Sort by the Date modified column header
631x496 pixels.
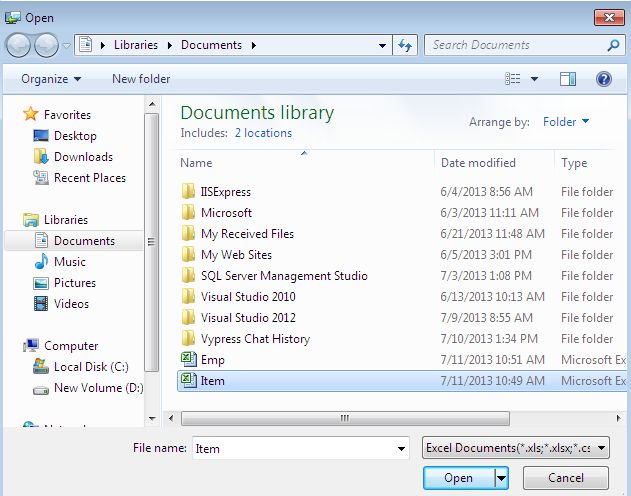(478, 163)
